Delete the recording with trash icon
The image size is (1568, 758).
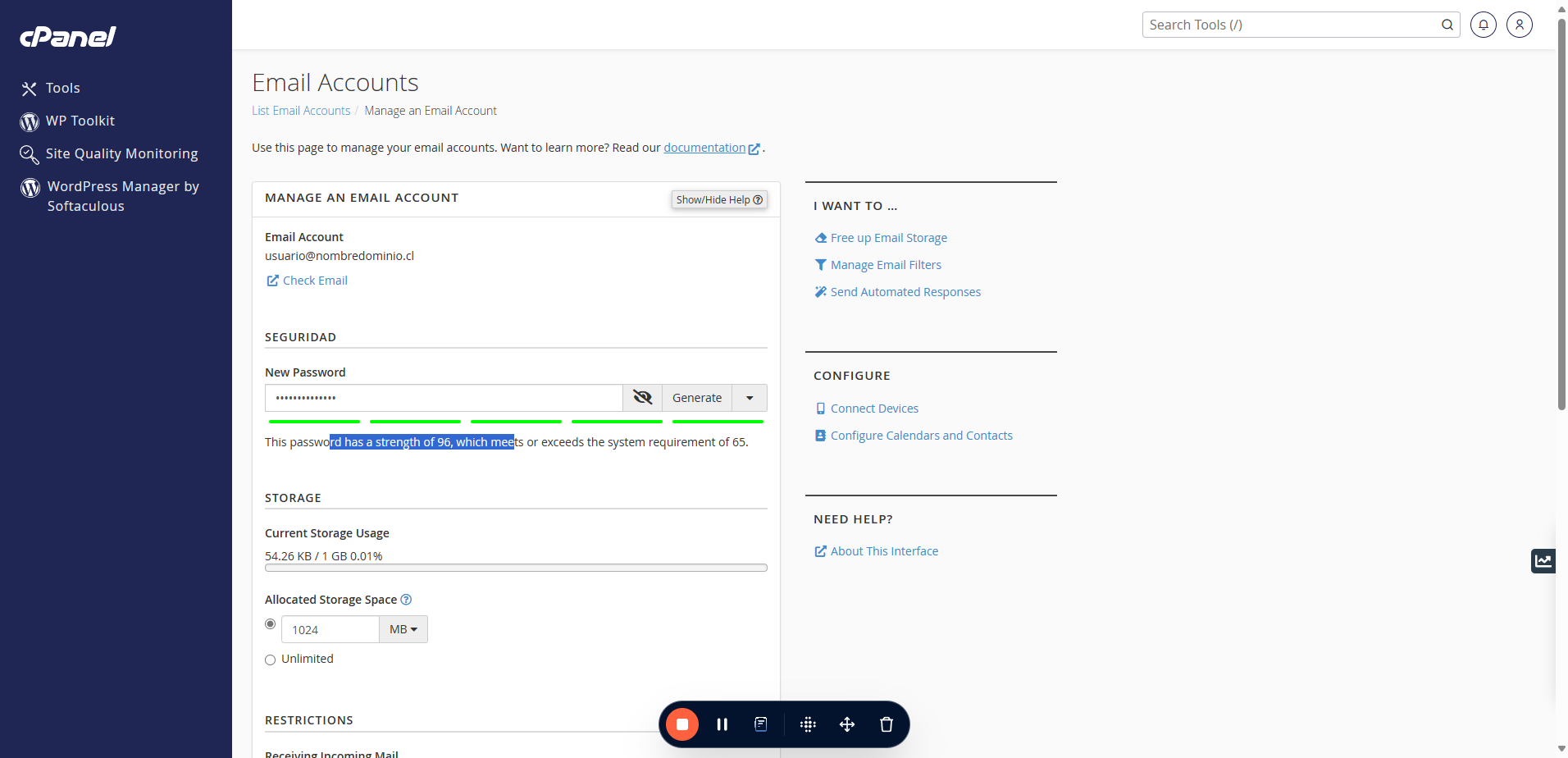coord(887,724)
